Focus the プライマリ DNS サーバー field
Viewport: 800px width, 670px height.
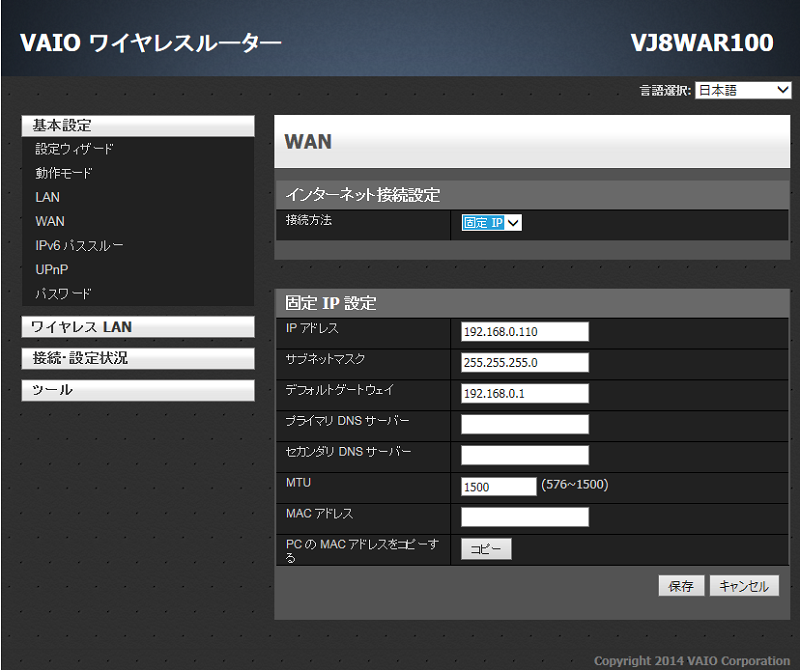pyautogui.click(x=524, y=425)
